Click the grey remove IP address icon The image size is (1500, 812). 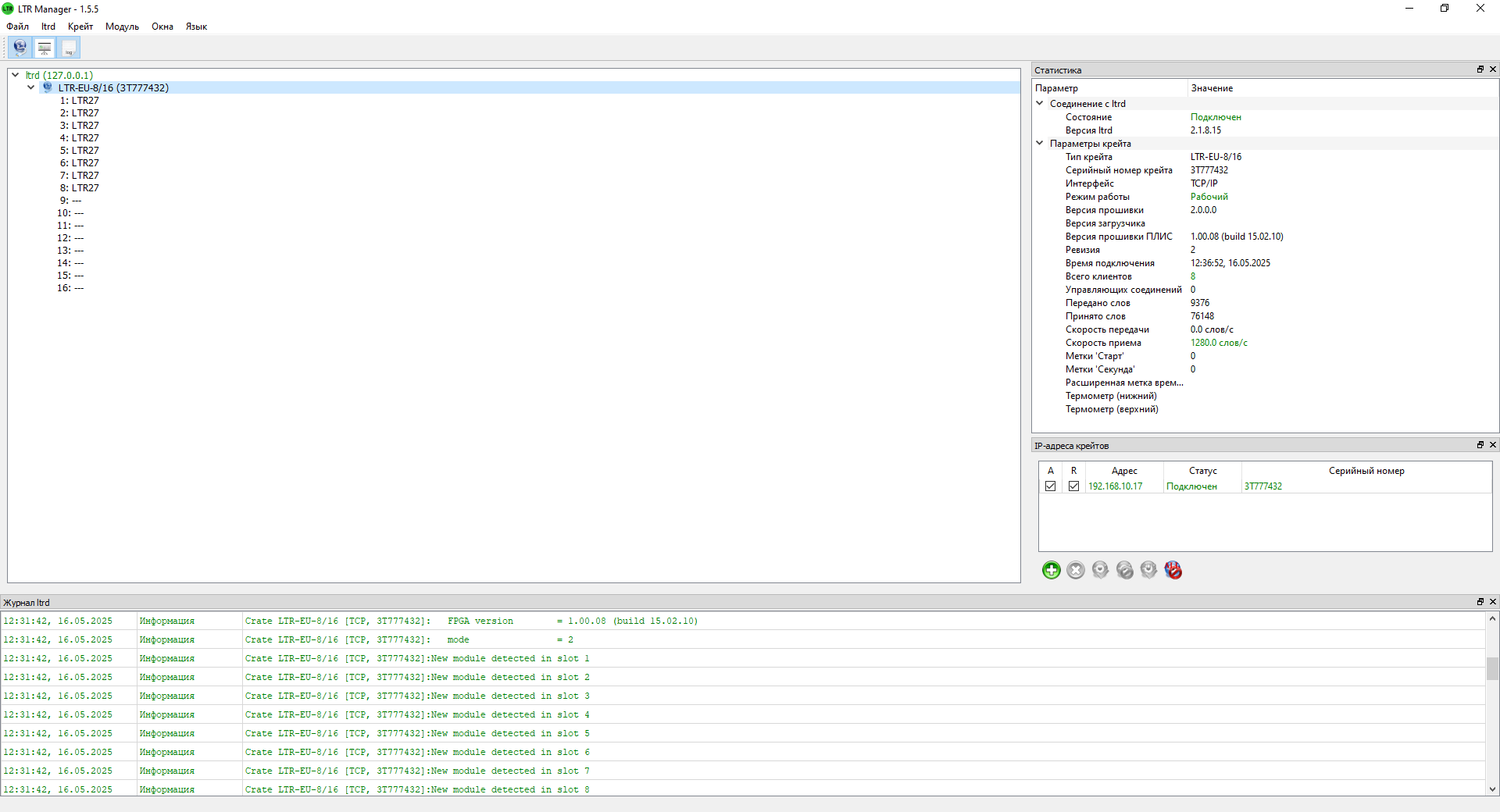pos(1076,570)
